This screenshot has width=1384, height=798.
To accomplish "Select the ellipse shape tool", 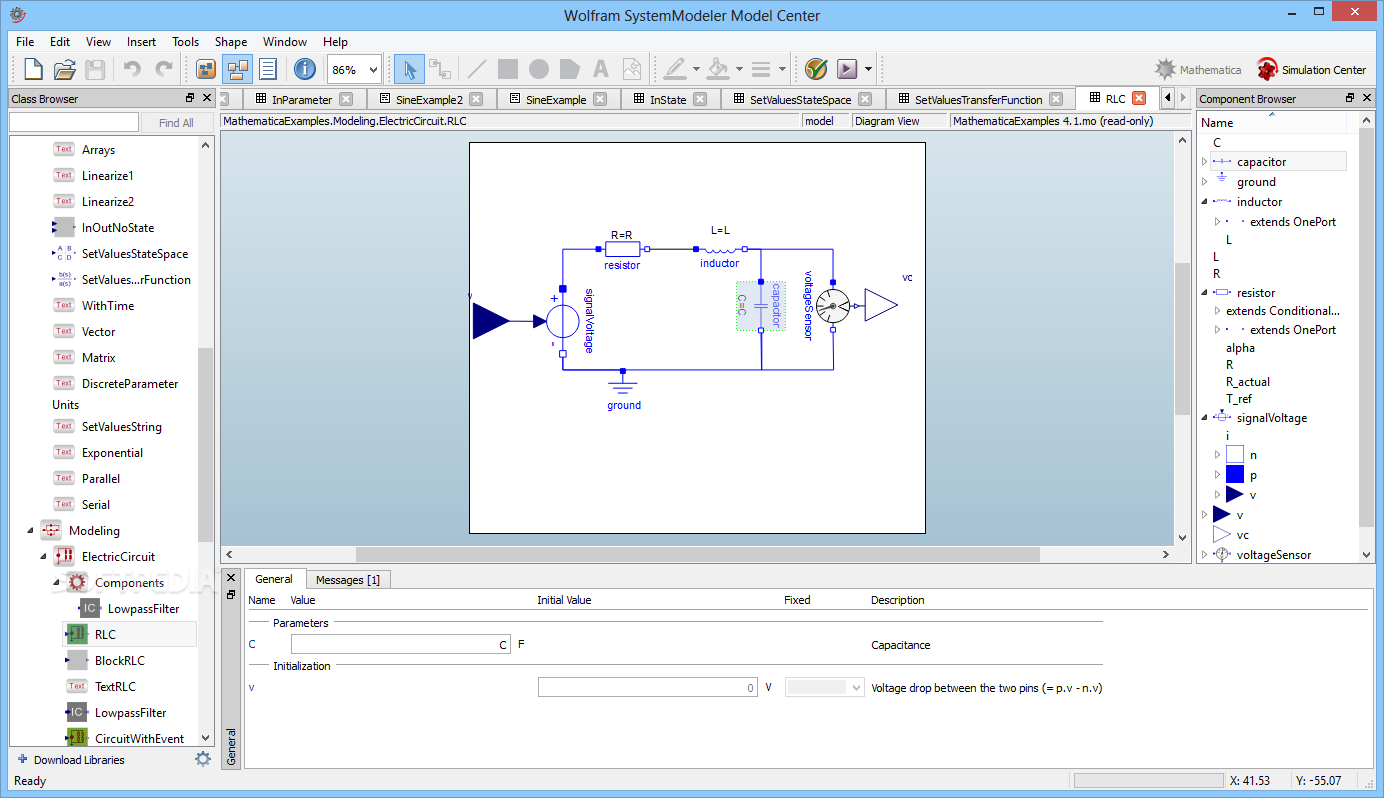I will pyautogui.click(x=539, y=69).
